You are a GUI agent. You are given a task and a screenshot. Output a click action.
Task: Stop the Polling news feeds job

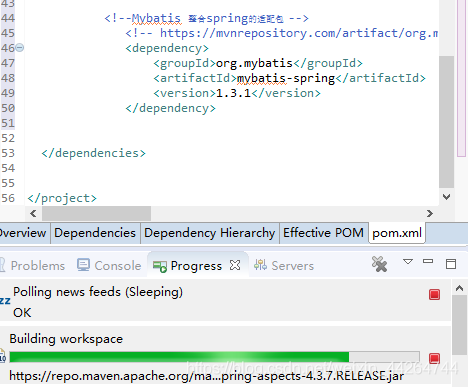pyautogui.click(x=434, y=294)
